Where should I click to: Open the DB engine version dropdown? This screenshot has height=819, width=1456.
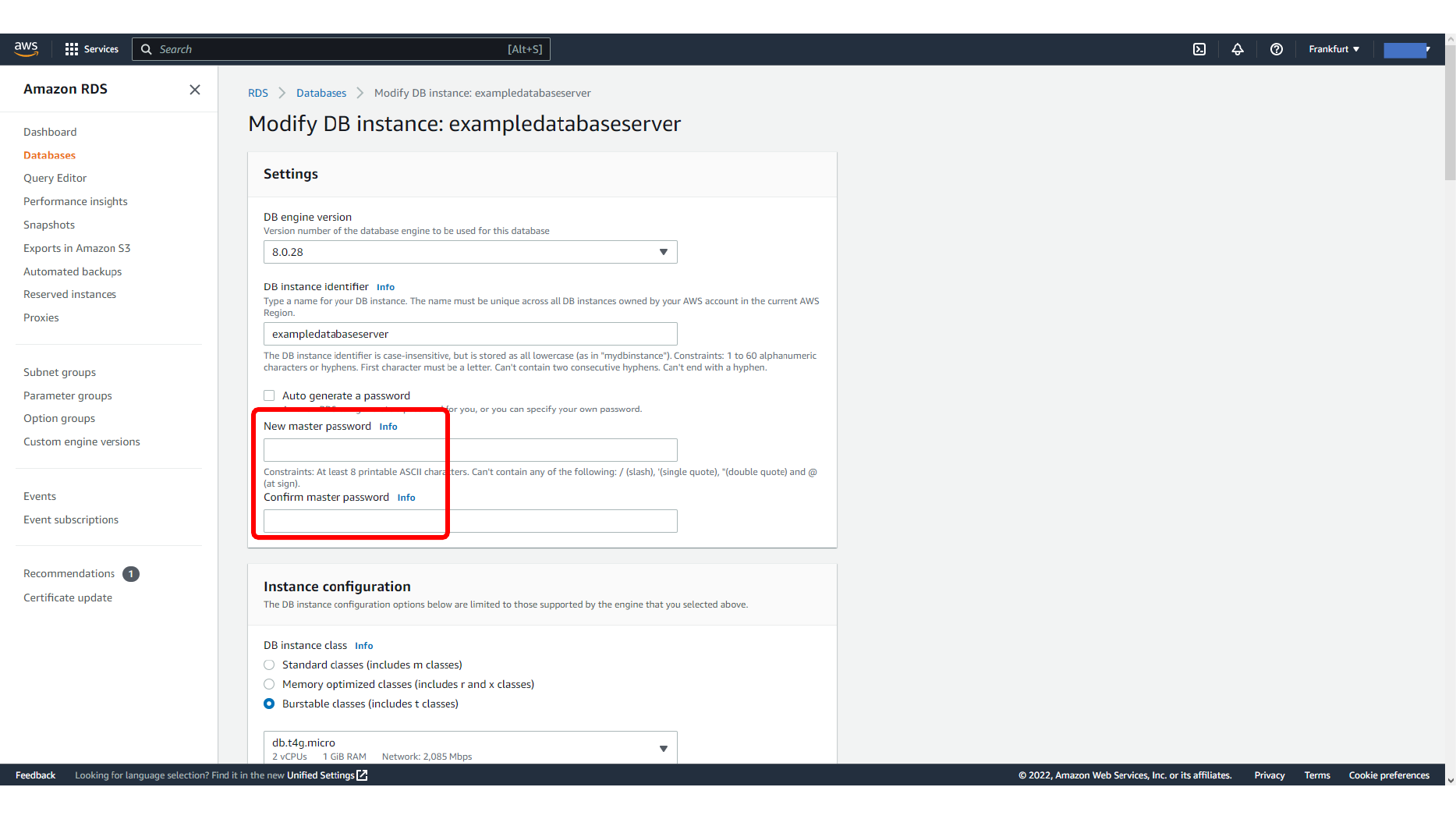[470, 252]
